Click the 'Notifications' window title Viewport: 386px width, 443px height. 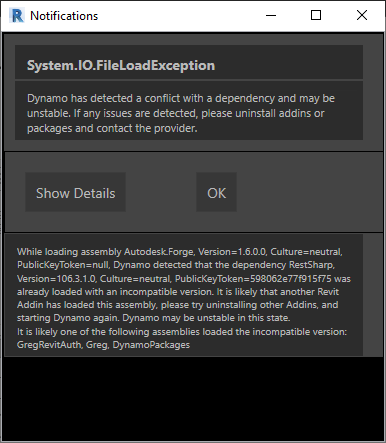[x=64, y=16]
